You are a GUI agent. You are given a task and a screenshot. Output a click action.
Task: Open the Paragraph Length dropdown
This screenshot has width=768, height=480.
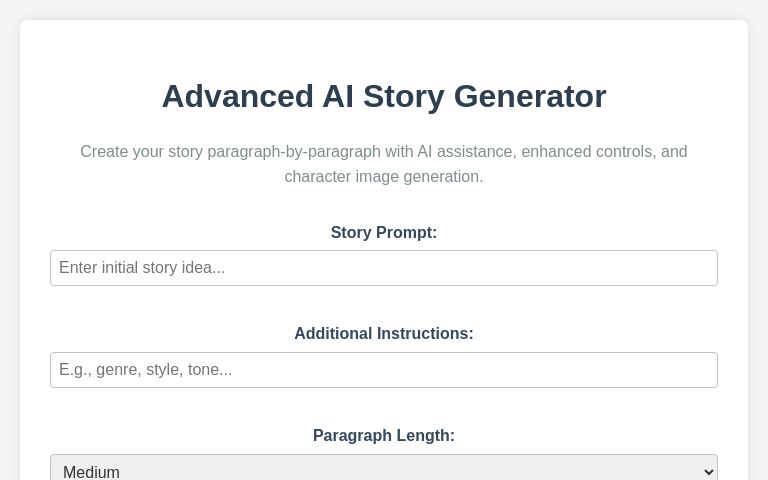click(384, 470)
